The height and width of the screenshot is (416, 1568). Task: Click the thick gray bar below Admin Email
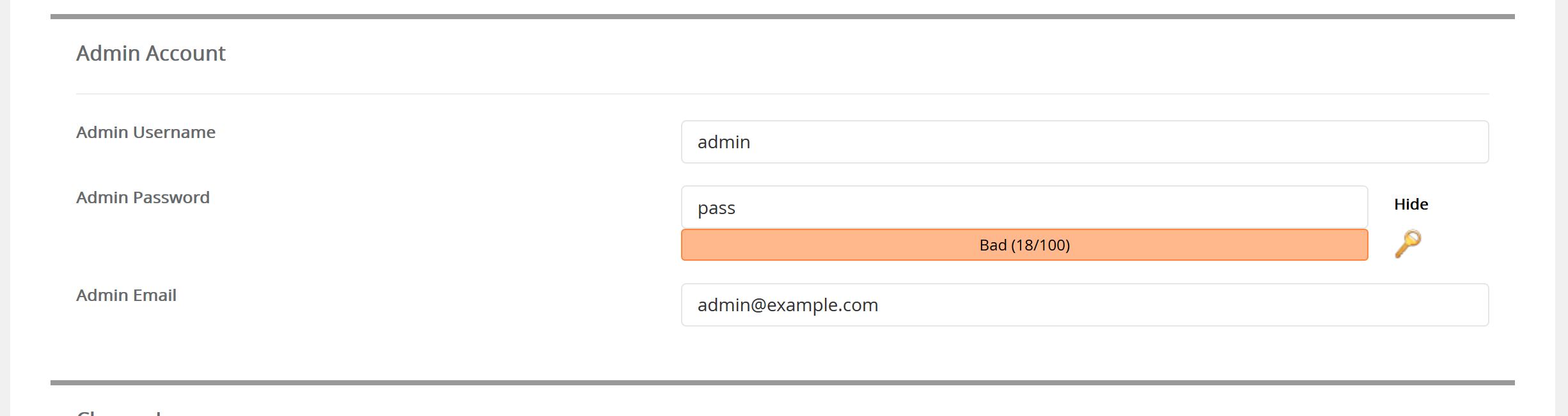point(783,383)
